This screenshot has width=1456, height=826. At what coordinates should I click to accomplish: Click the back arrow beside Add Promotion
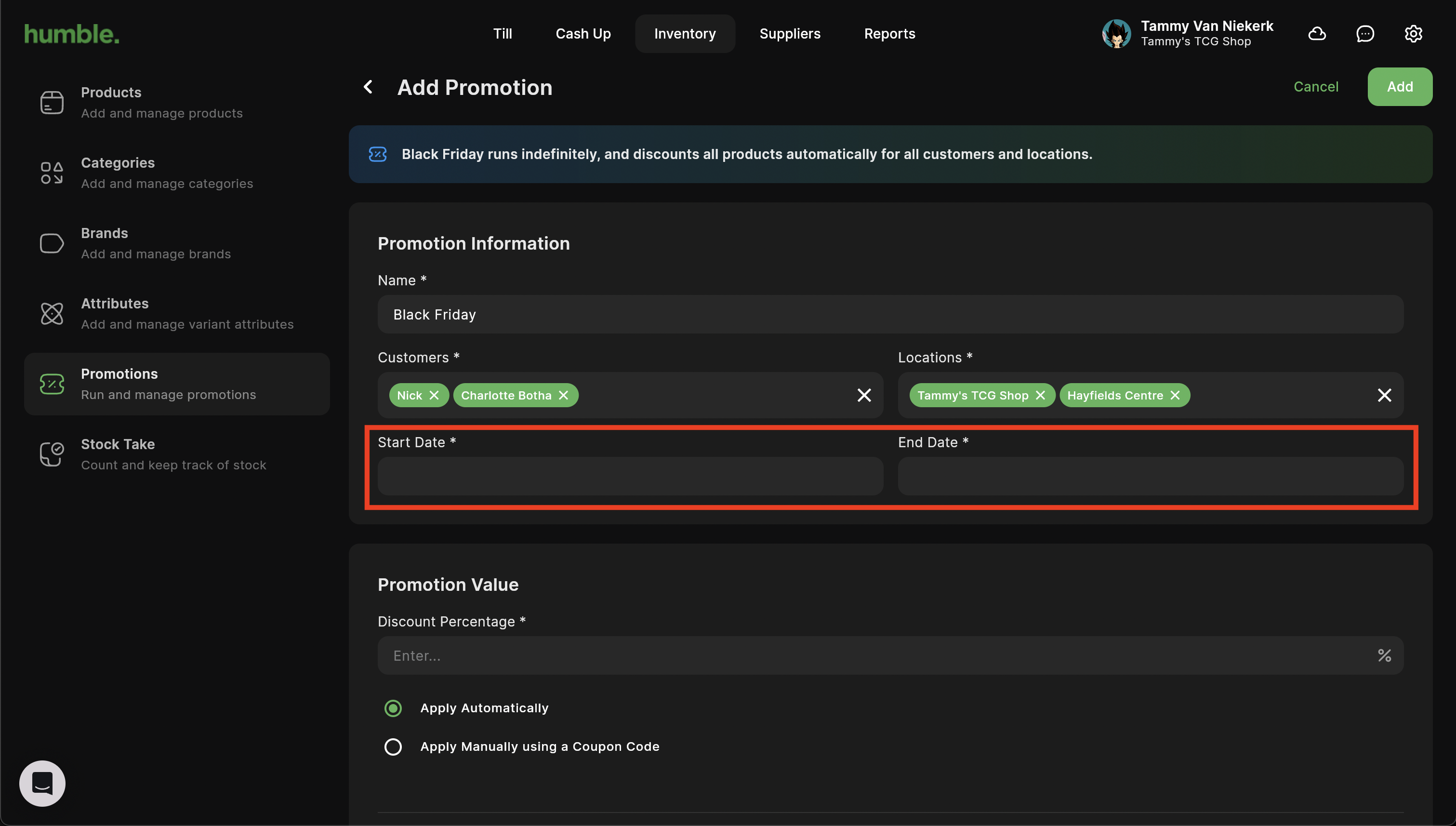click(x=368, y=87)
